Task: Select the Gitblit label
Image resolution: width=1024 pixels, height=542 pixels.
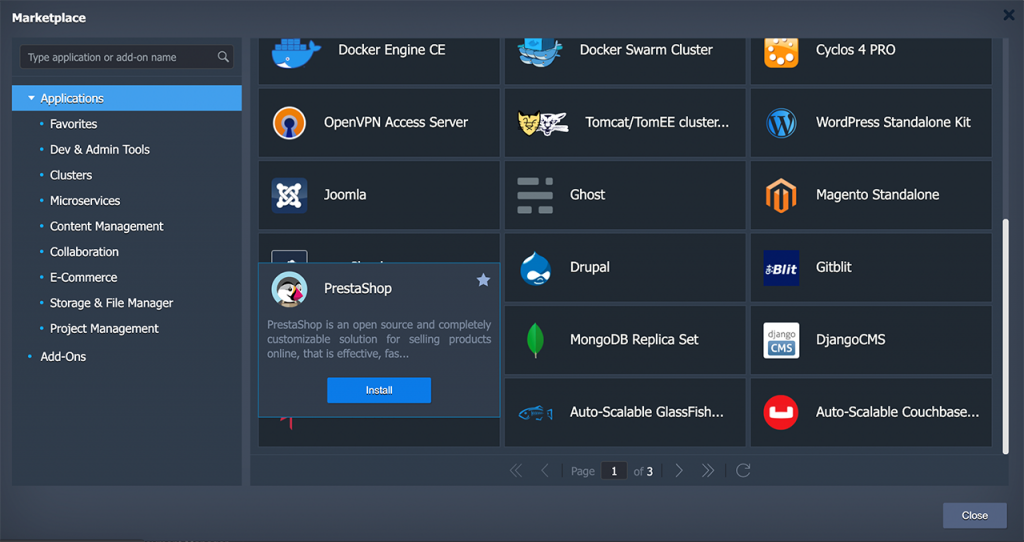Action: click(834, 267)
